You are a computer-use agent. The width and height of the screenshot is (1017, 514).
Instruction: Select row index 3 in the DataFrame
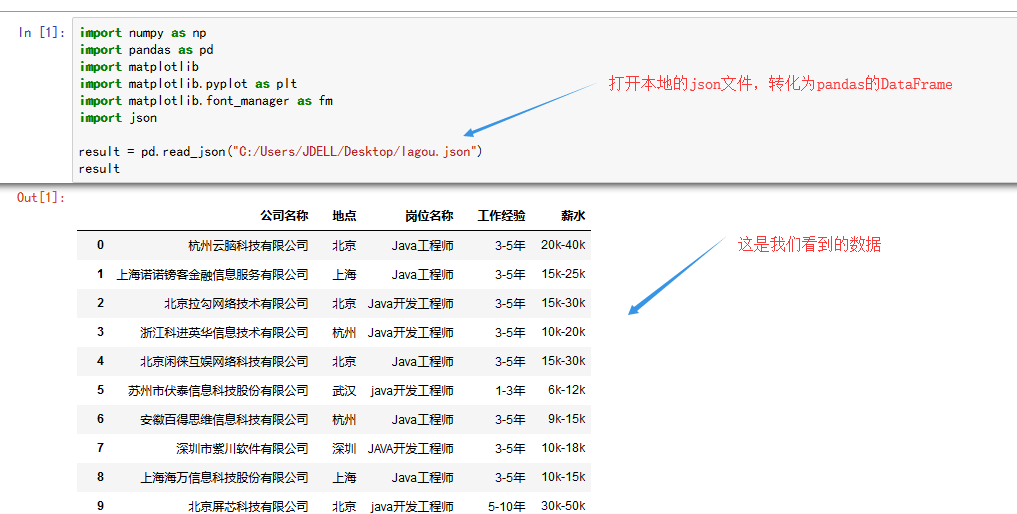pos(101,332)
